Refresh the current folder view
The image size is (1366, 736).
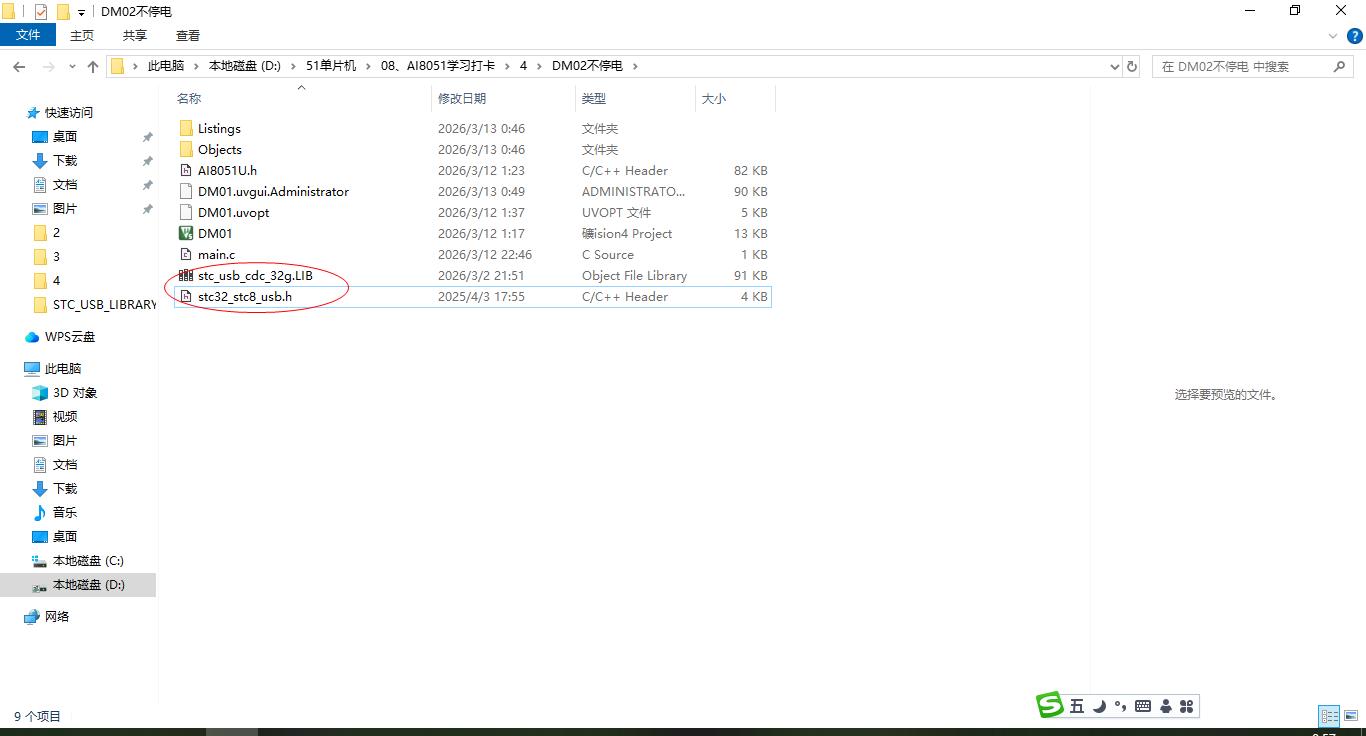(x=1132, y=66)
